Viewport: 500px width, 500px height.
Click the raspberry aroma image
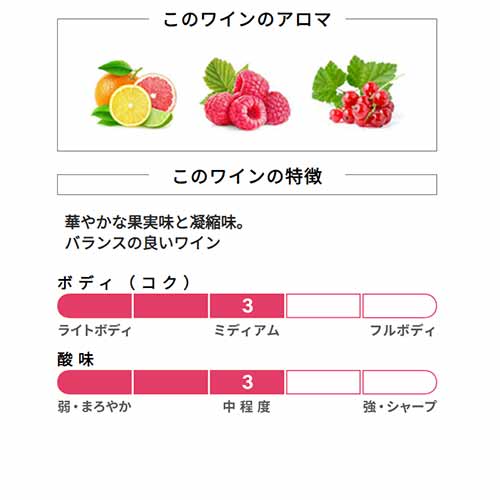click(x=246, y=94)
